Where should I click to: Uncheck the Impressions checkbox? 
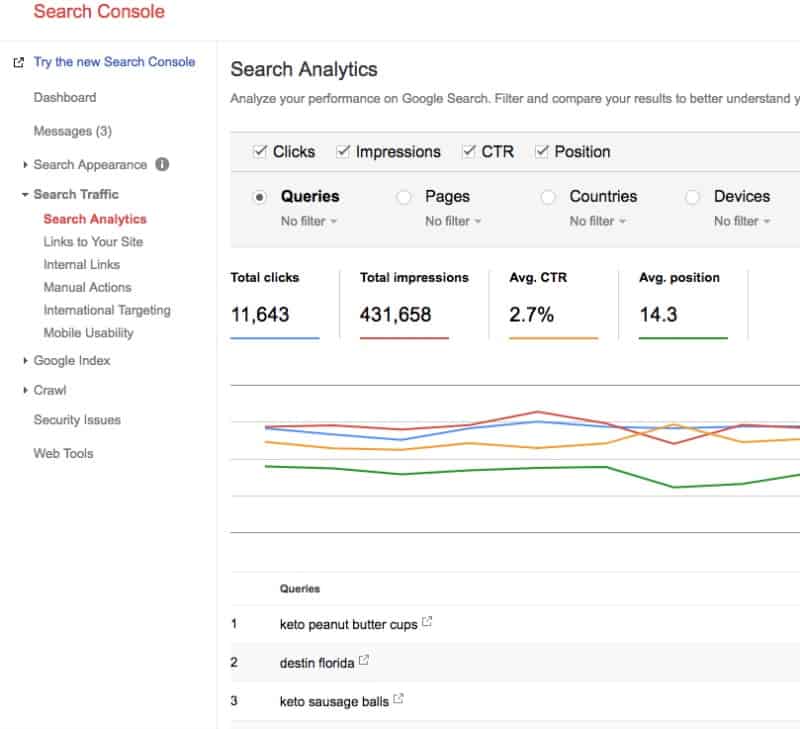343,152
